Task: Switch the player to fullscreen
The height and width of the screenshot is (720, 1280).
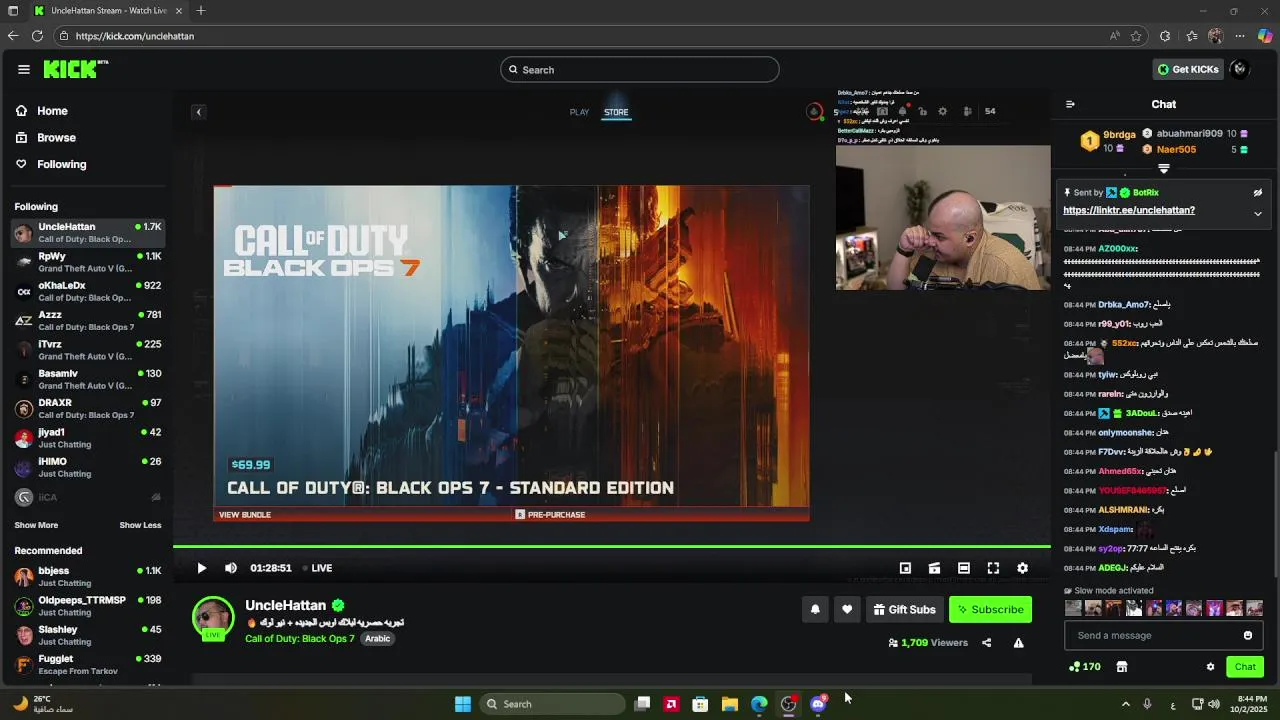Action: coord(993,568)
